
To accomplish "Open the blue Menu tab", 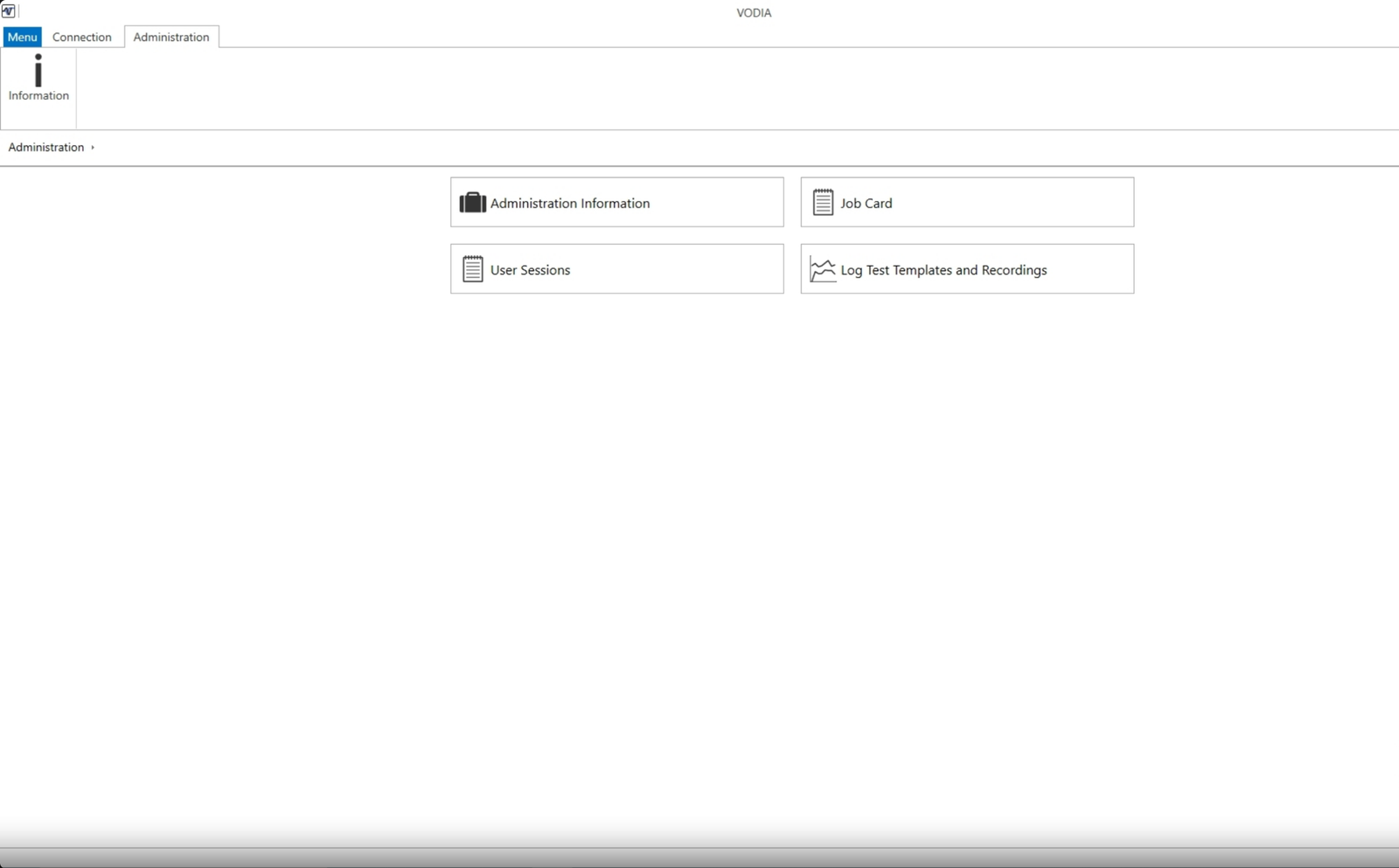I will pyautogui.click(x=23, y=37).
